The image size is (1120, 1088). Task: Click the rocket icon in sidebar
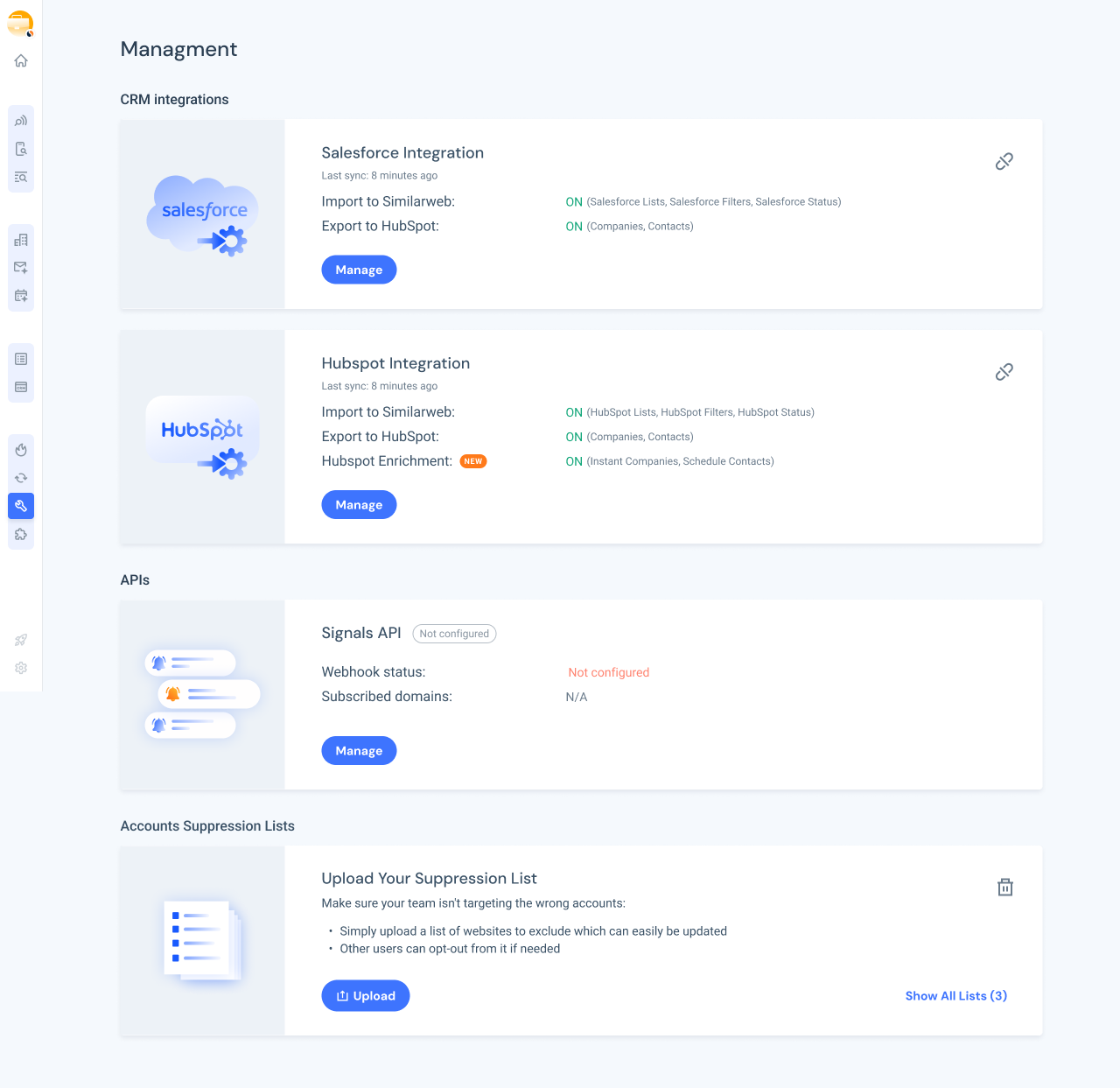pyautogui.click(x=21, y=640)
